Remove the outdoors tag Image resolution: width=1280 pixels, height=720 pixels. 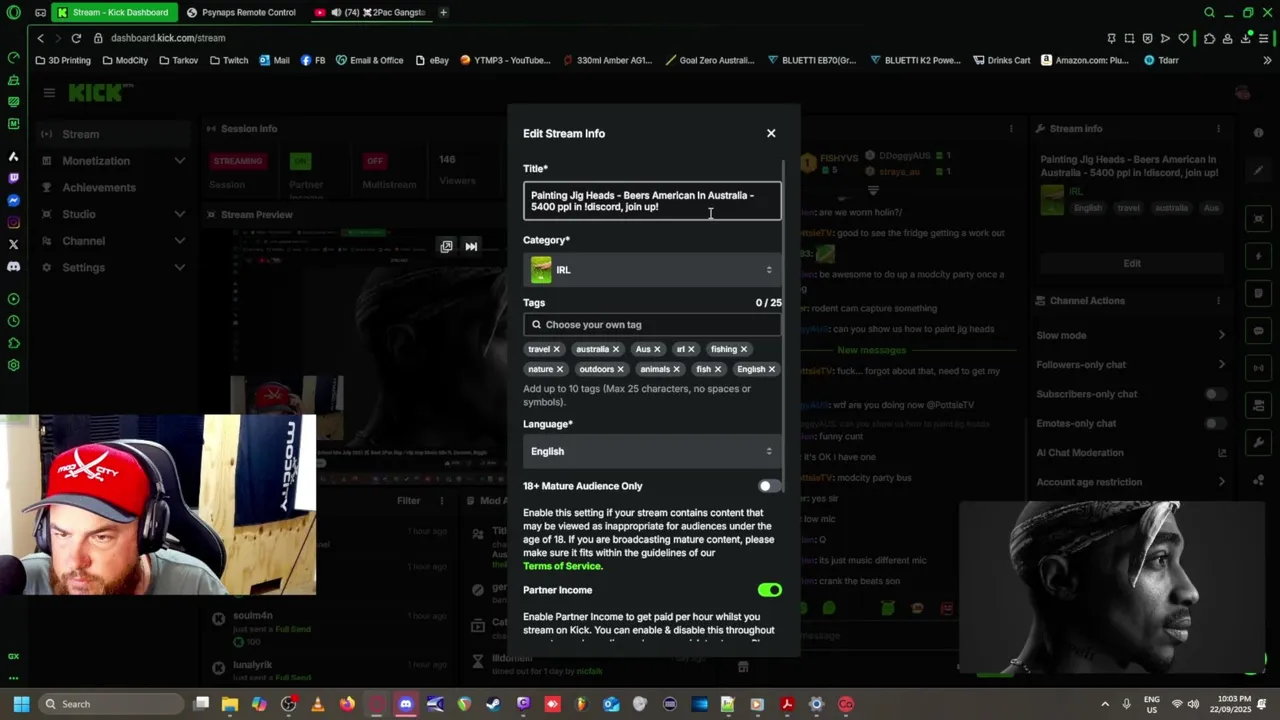click(621, 369)
